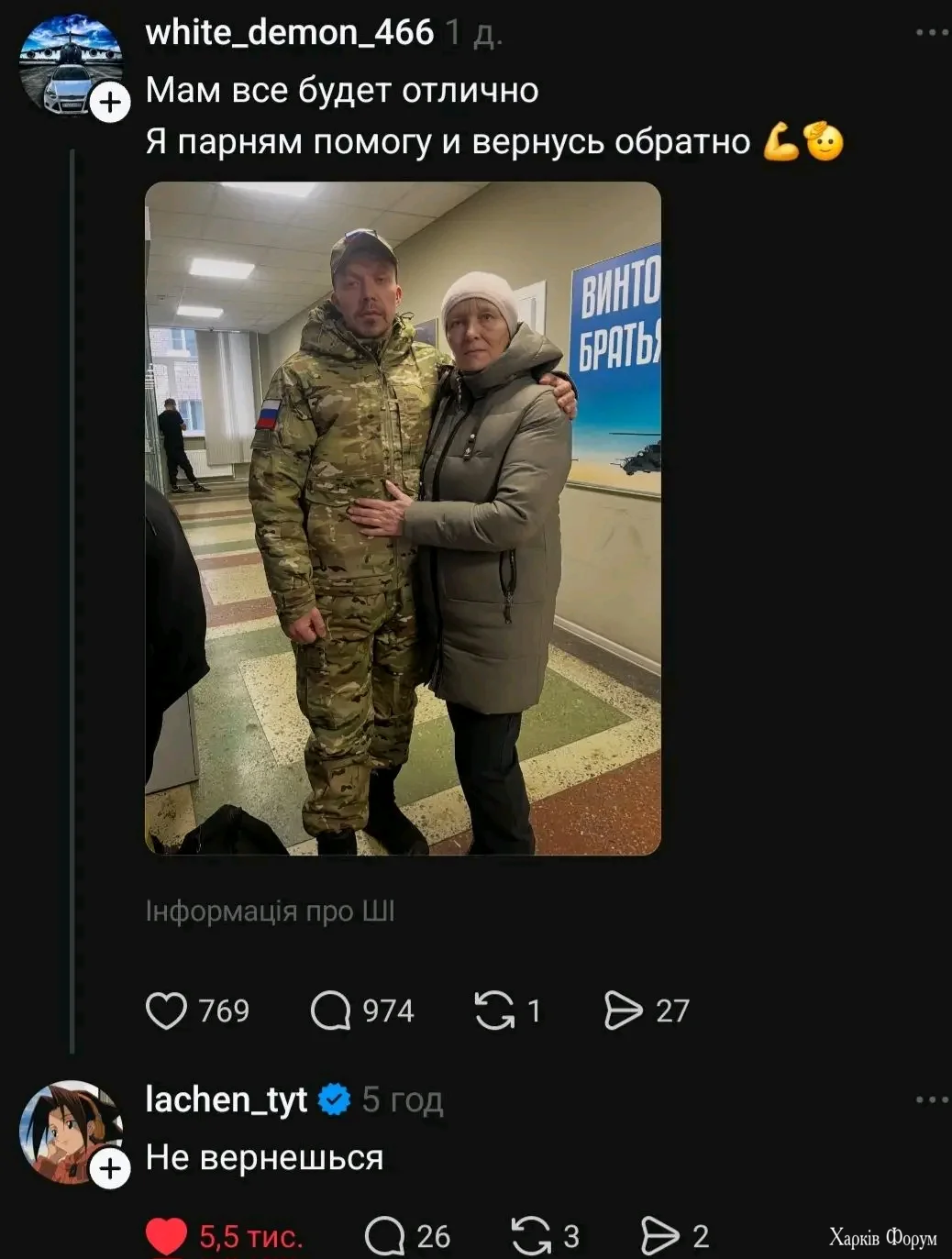View the verified badge next to lachen_tyt

pyautogui.click(x=334, y=1099)
